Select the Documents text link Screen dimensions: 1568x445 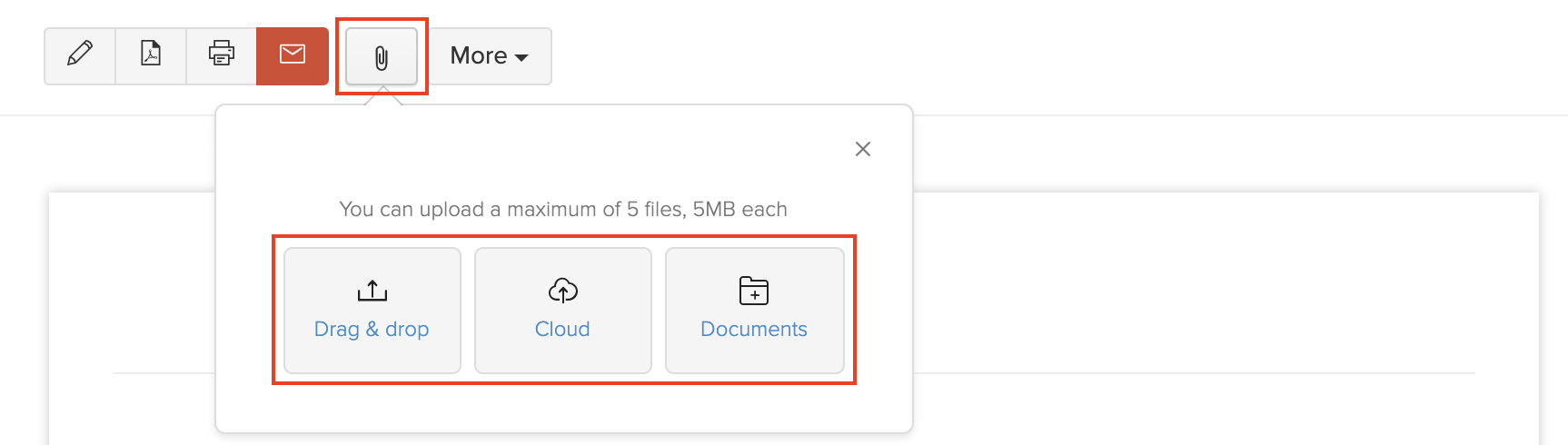coord(754,330)
